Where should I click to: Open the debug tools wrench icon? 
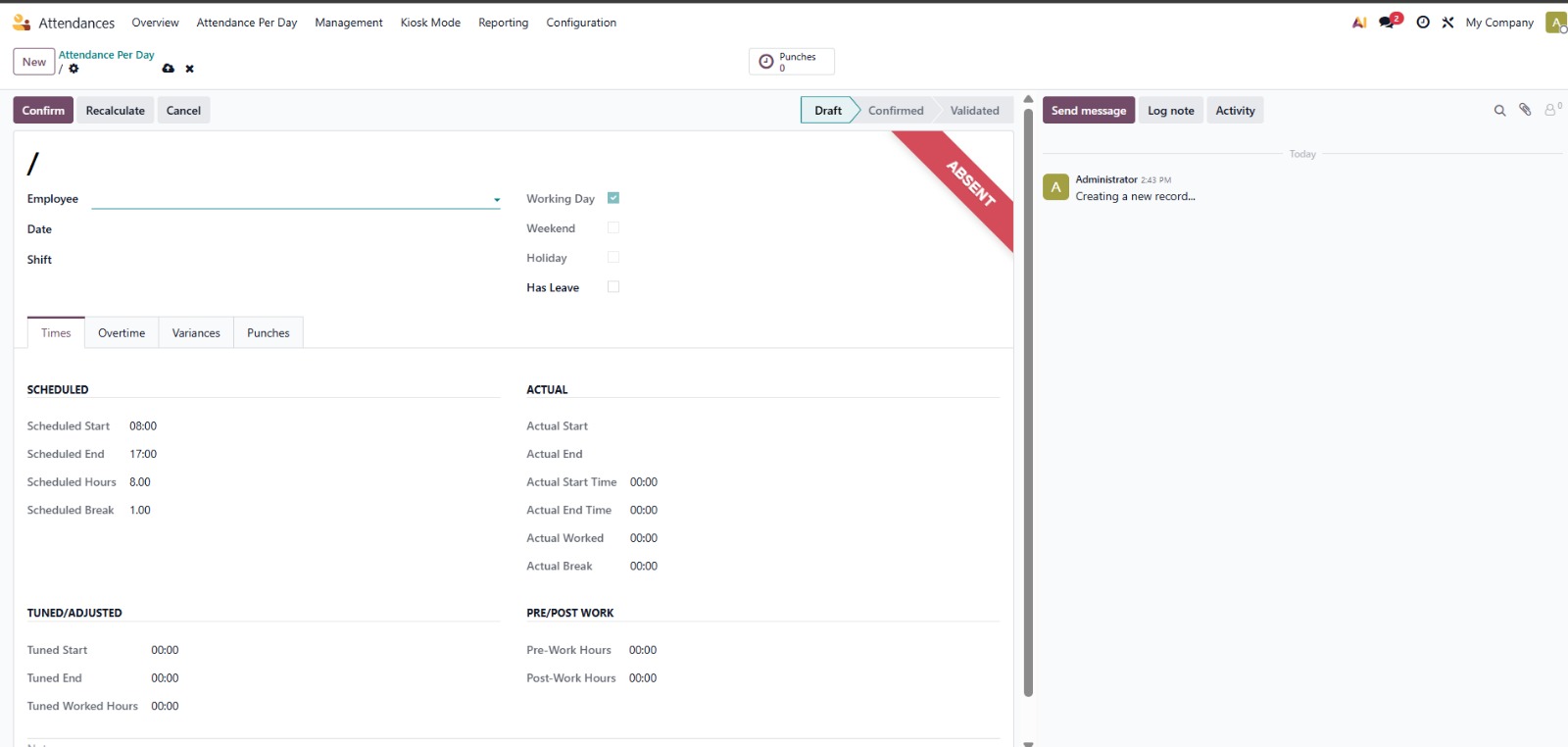(x=1447, y=23)
